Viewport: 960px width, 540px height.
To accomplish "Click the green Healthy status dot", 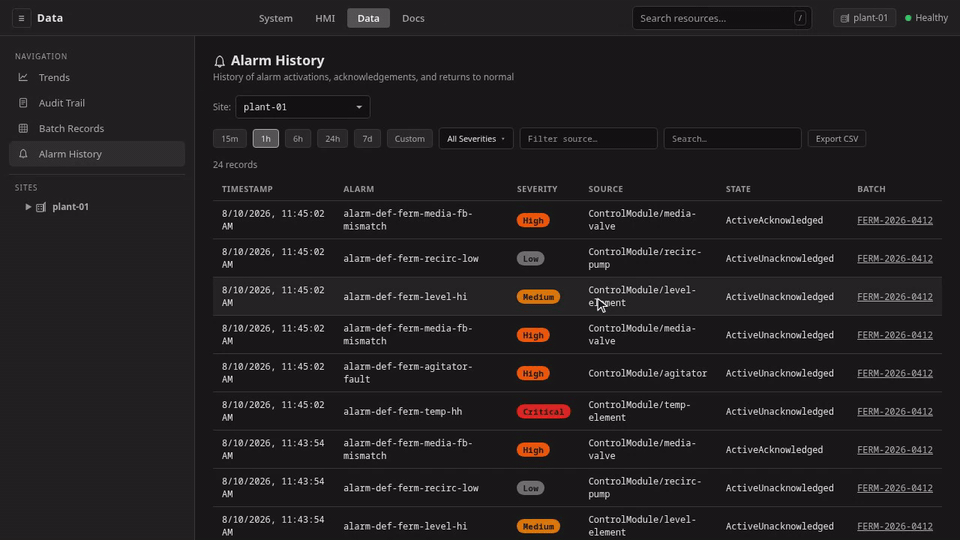I will click(x=908, y=18).
